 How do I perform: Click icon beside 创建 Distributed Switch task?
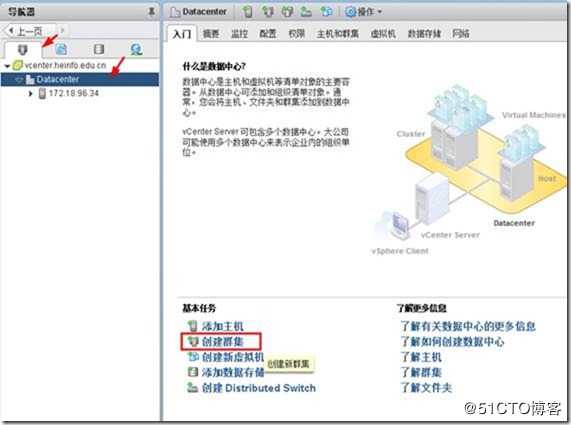tap(193, 387)
